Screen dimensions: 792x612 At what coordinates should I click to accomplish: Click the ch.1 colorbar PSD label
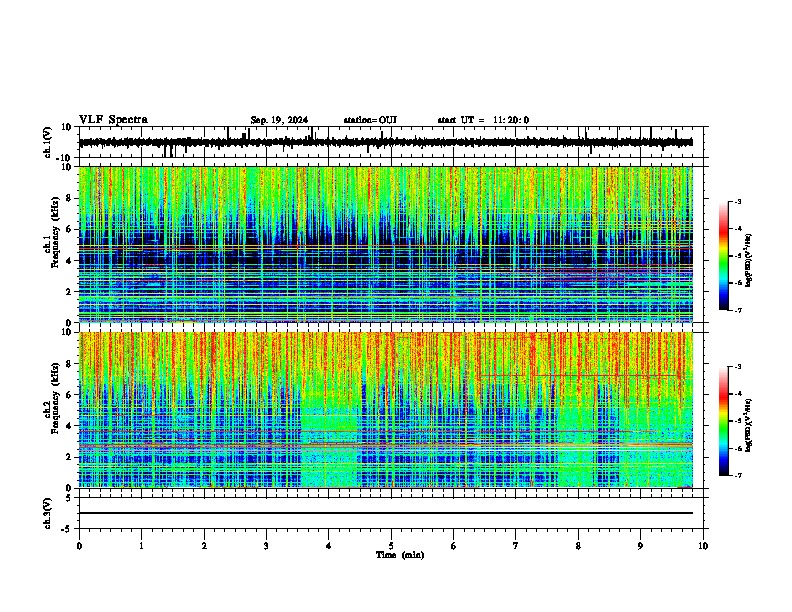749,260
